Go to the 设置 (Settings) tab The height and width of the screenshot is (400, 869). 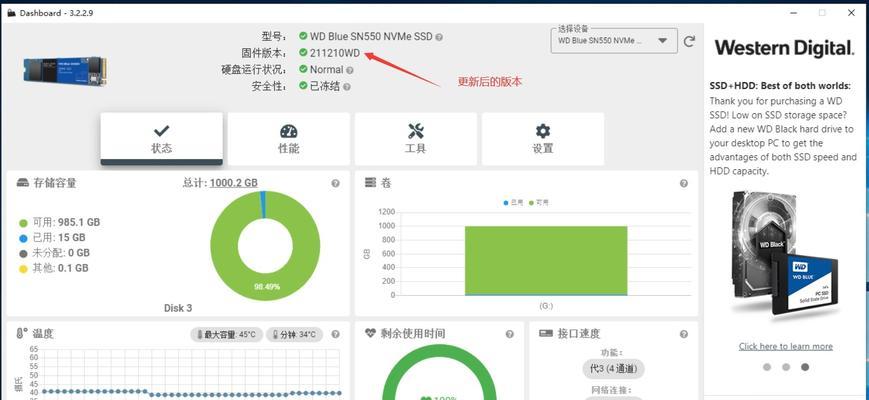click(x=543, y=139)
